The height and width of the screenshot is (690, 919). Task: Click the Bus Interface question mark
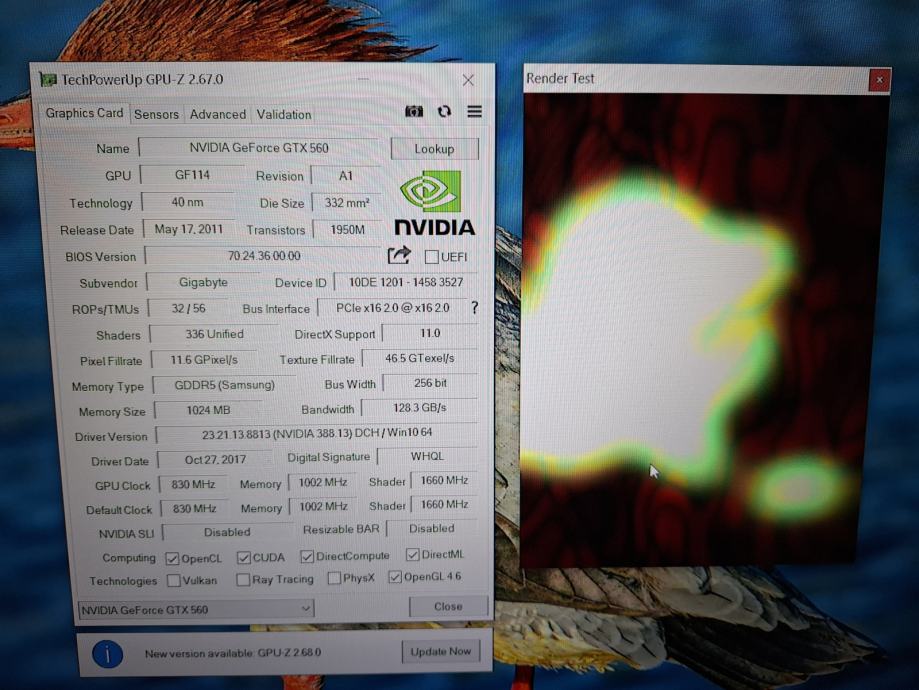(474, 308)
